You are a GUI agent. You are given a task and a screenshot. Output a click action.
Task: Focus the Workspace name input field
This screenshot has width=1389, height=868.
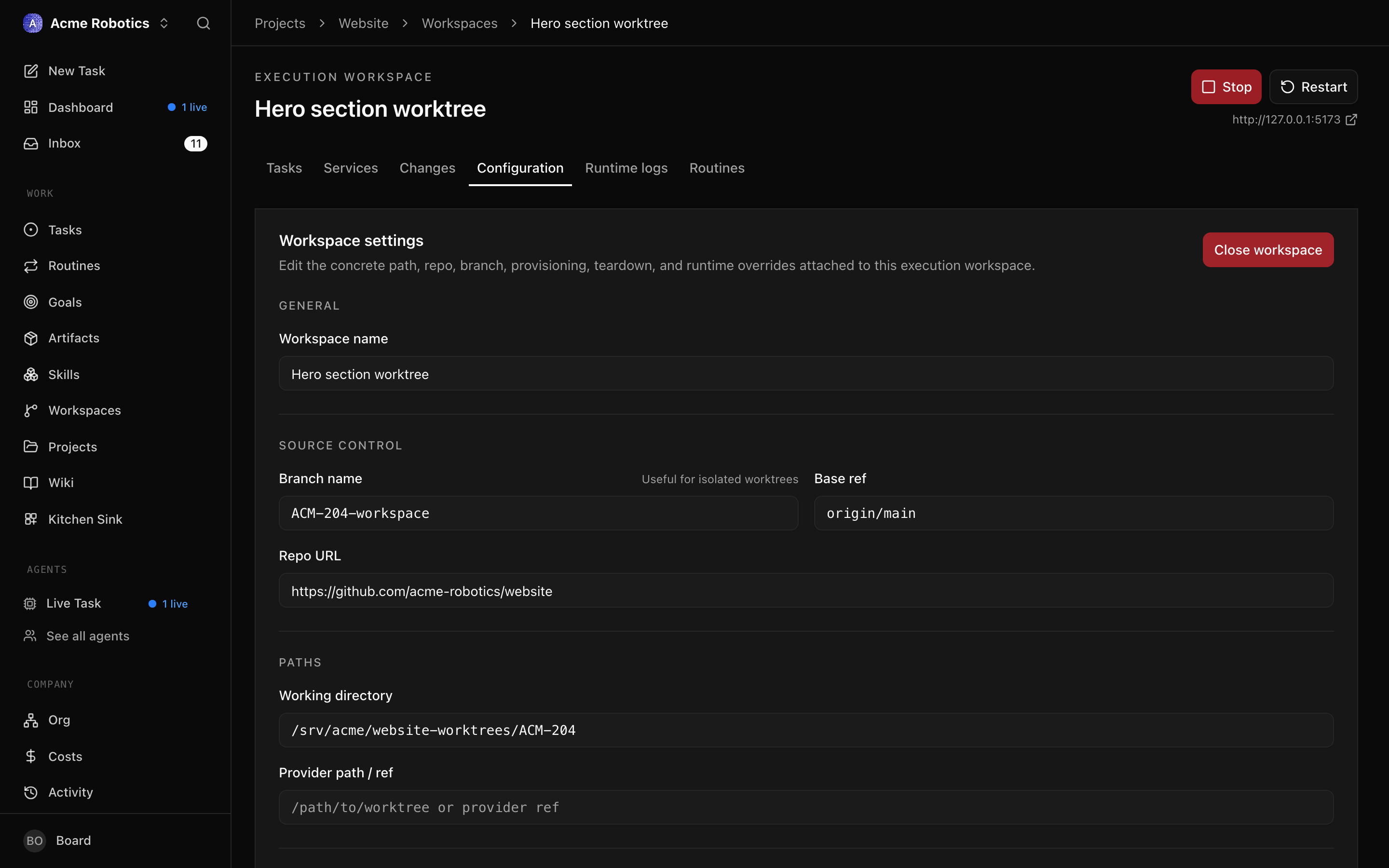click(x=806, y=374)
